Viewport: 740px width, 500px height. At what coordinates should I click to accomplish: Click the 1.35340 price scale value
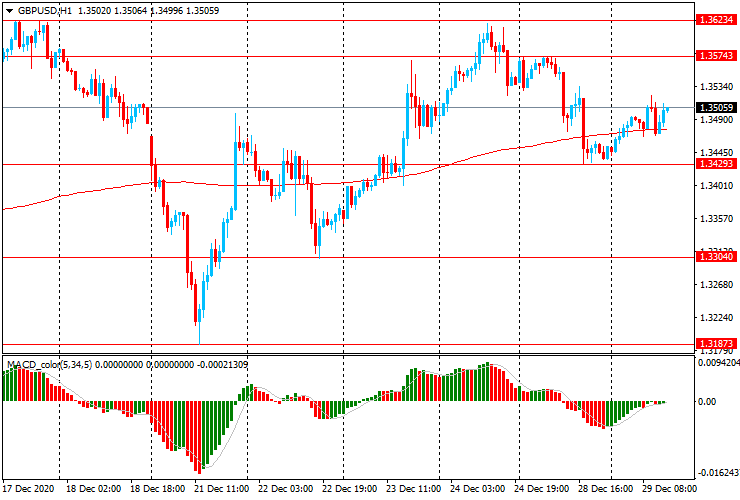717,87
